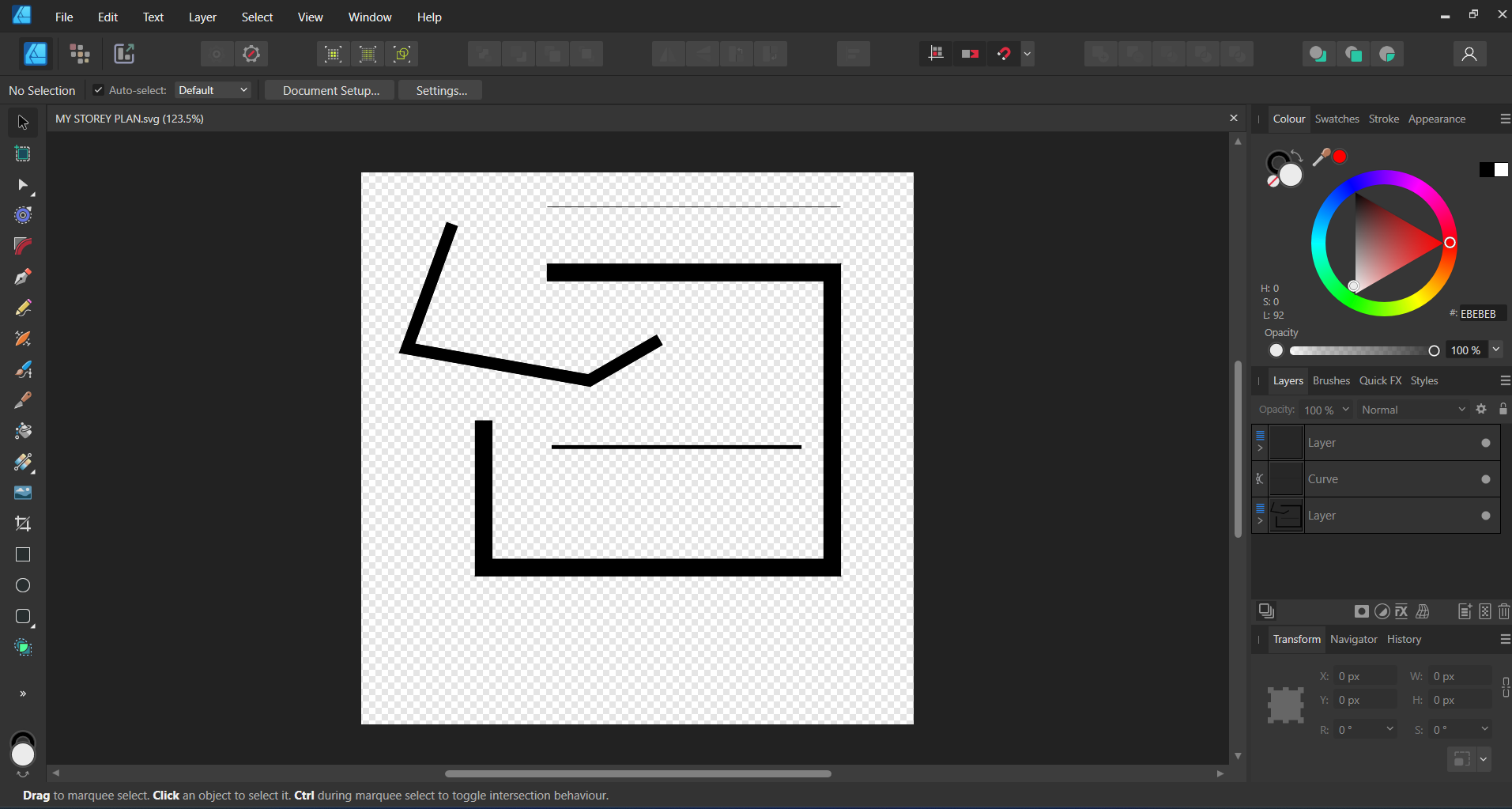Click the Layer Effects FX icon
The height and width of the screenshot is (809, 1512).
coord(1401,611)
